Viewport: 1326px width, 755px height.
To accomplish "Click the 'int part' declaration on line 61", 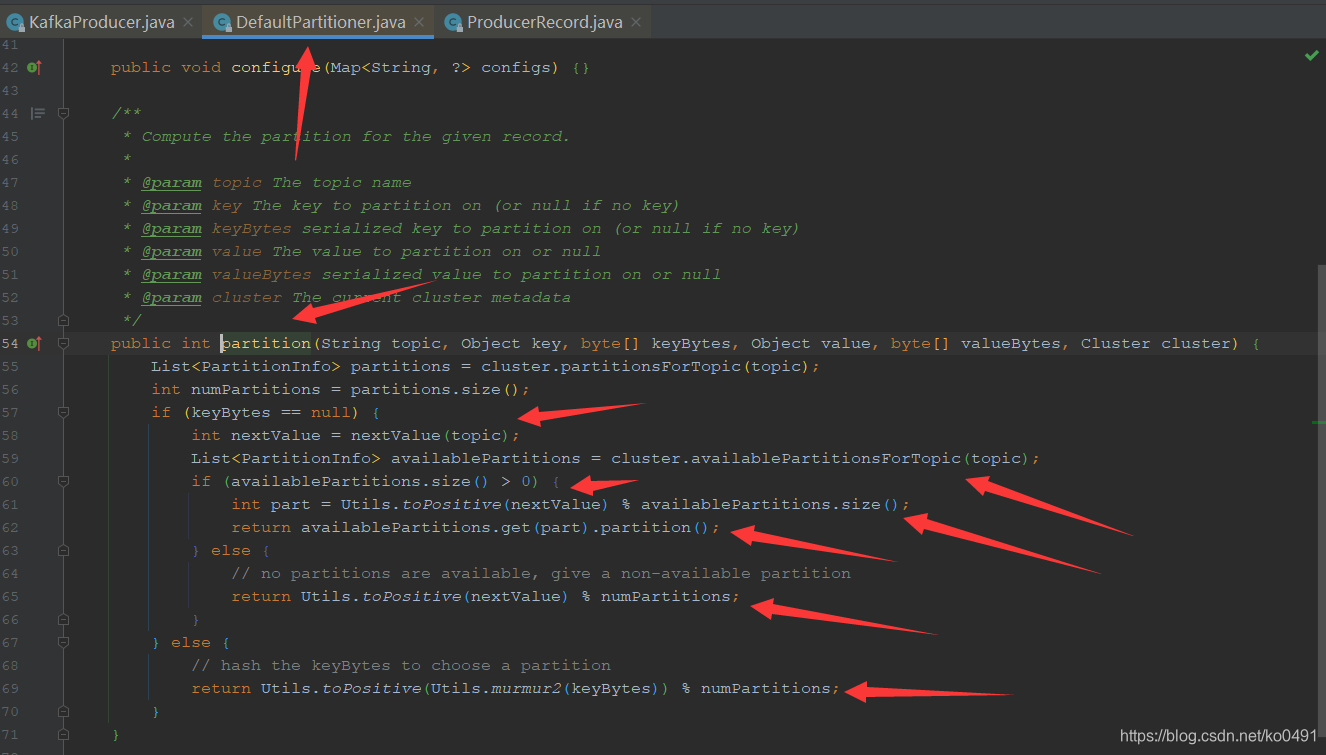I will [x=271, y=505].
